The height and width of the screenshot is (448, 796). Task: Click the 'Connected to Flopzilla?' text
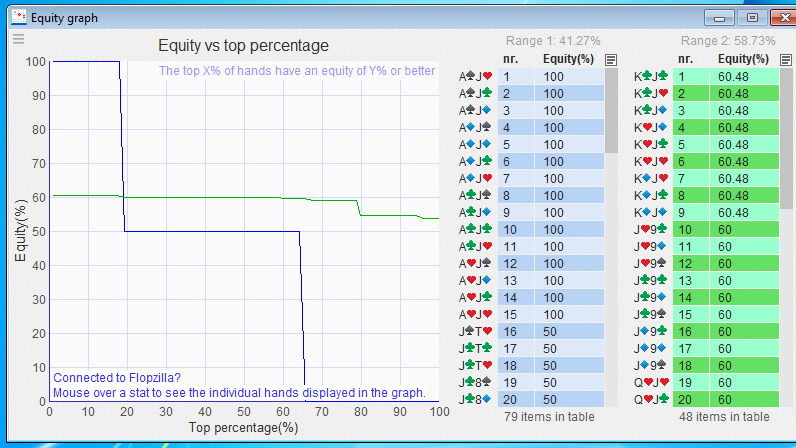117,378
